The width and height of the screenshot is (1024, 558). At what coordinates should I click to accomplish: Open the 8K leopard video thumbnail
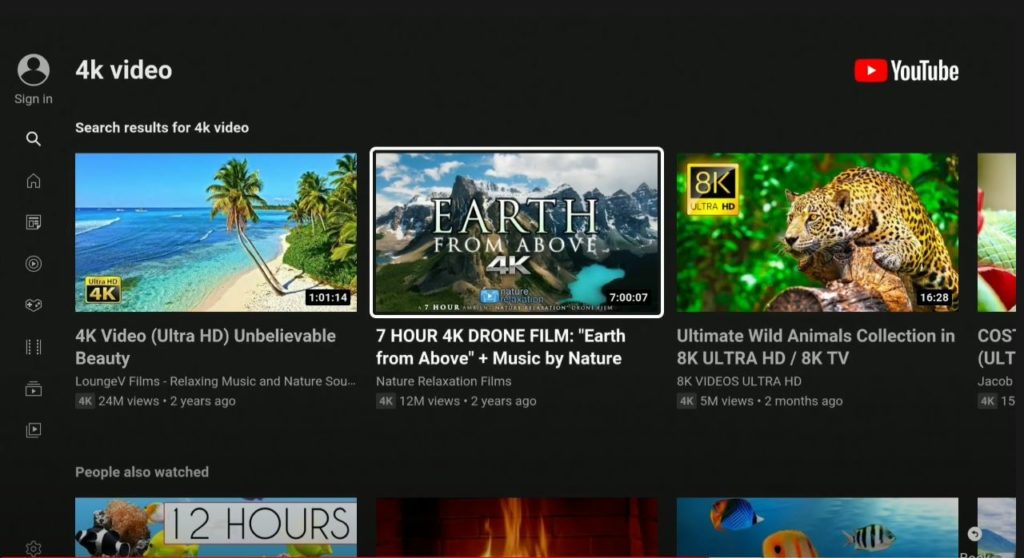(x=818, y=232)
